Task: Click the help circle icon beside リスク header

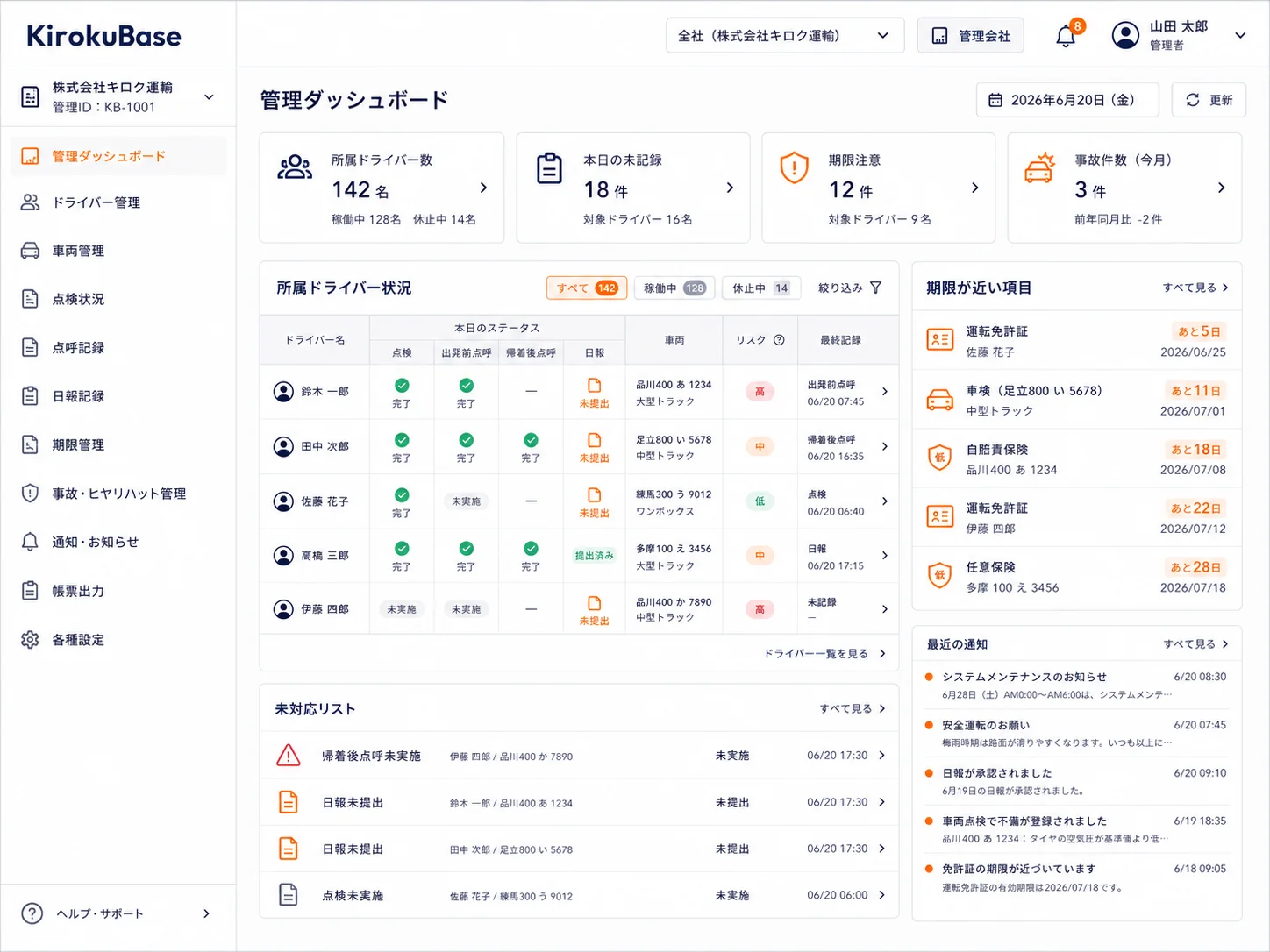Action: coord(779,340)
